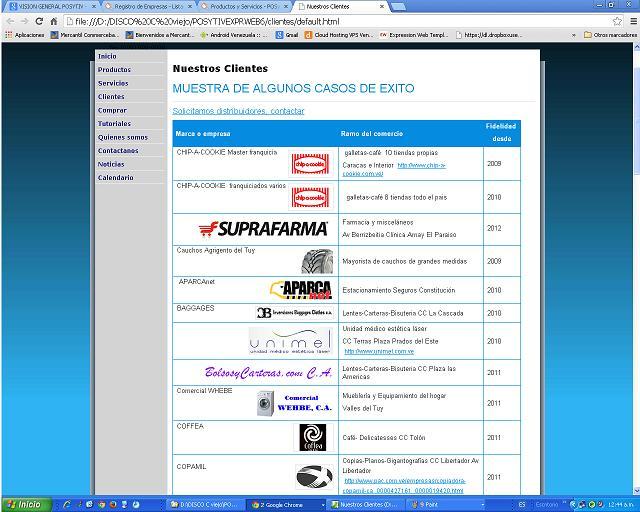Close the Nuestros Clientes tab
Viewport: 640px width, 512px height.
point(381,7)
